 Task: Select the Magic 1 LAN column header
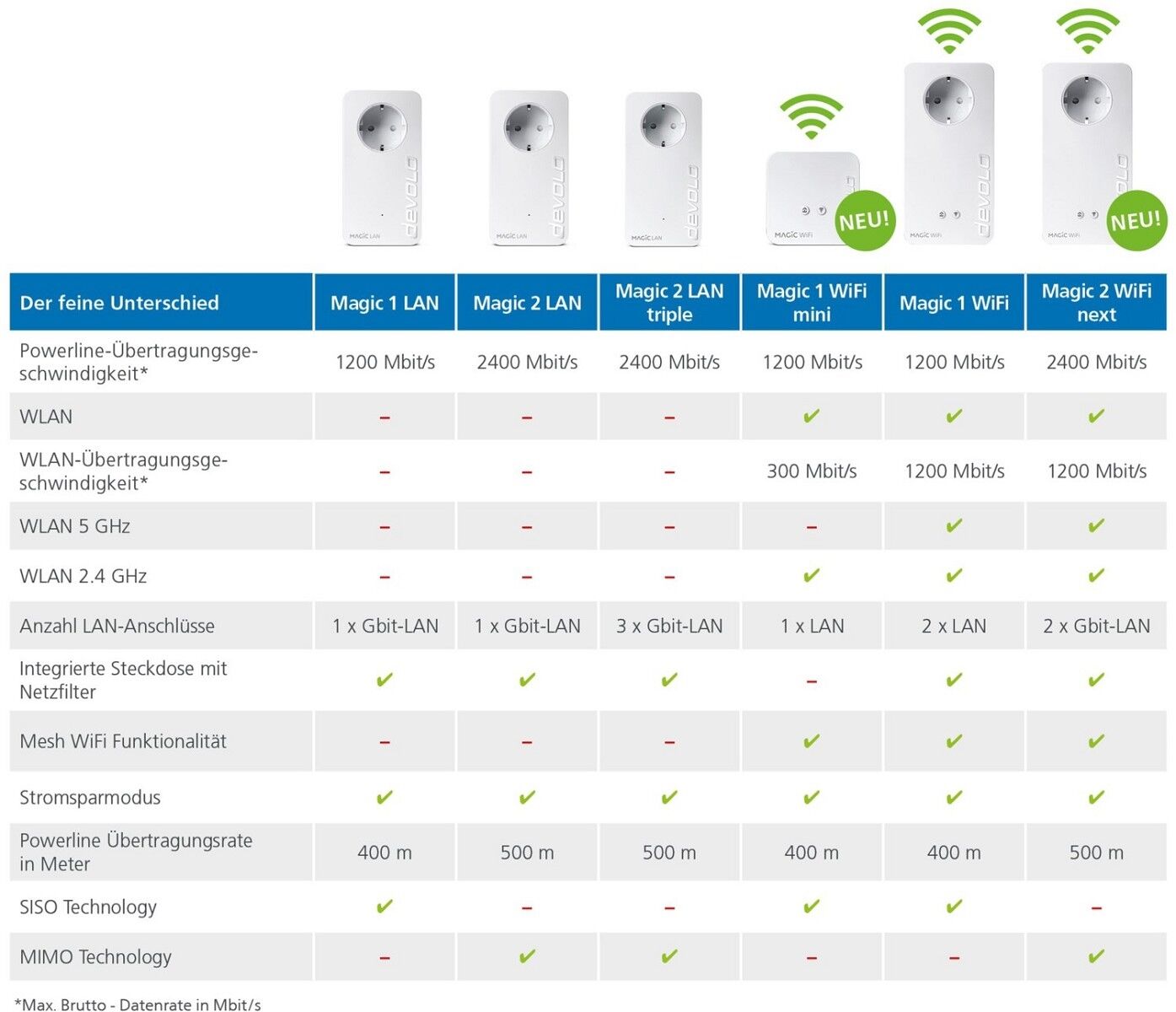point(384,303)
